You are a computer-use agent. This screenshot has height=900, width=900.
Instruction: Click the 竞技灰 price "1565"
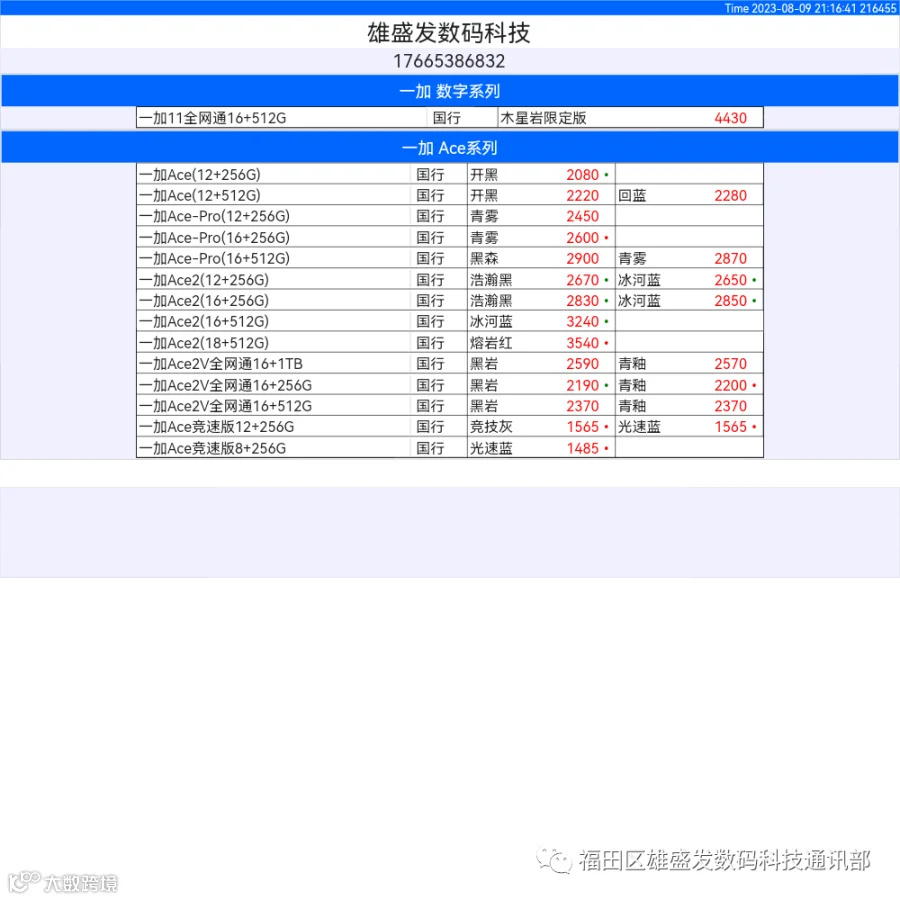coord(582,427)
